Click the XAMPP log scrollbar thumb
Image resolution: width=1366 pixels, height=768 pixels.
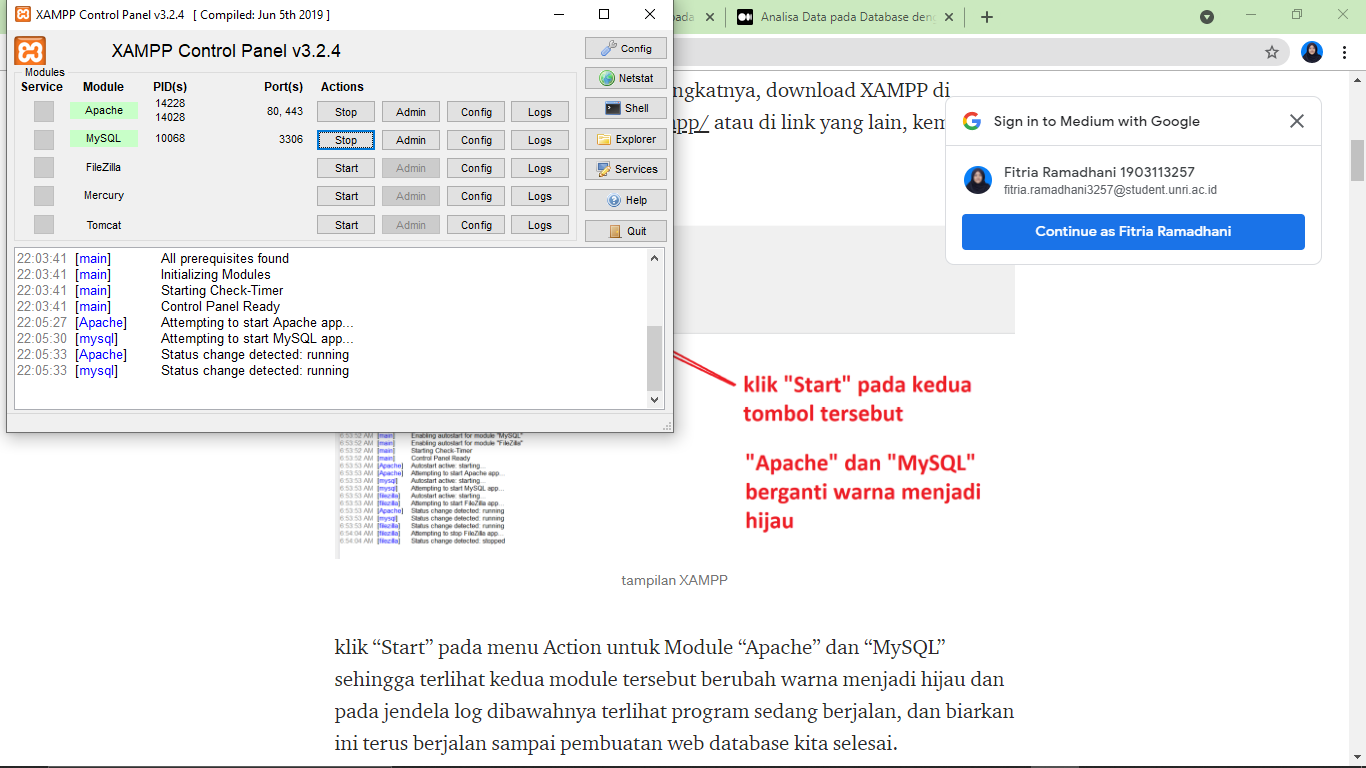click(x=655, y=357)
